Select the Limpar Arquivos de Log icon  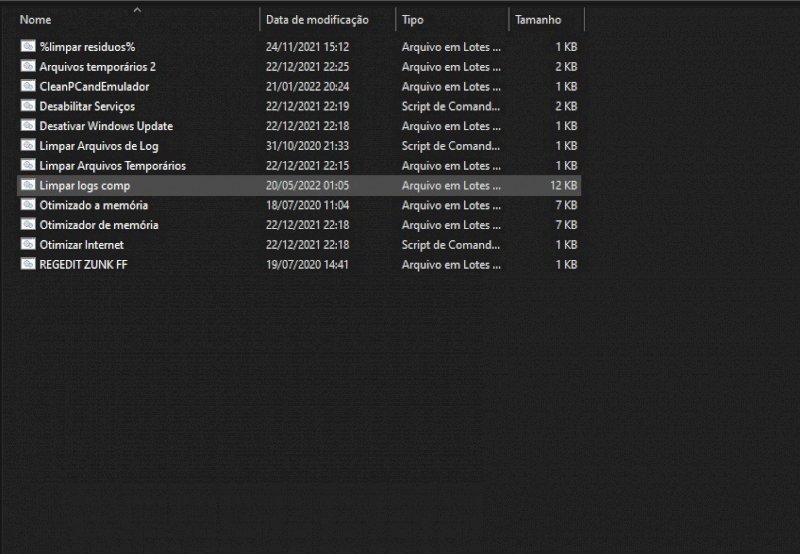pyautogui.click(x=28, y=146)
